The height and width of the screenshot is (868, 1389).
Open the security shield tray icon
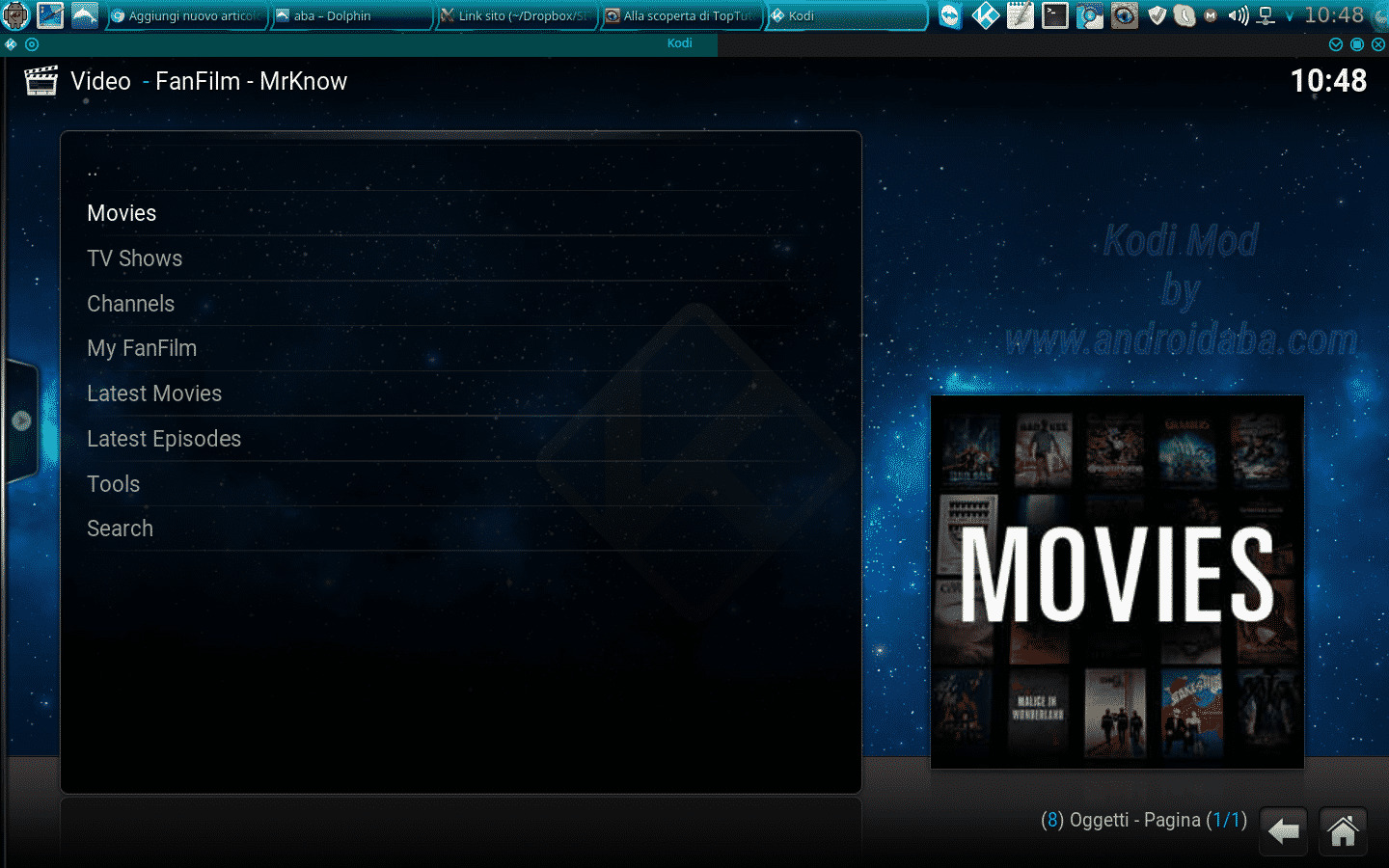click(1157, 15)
